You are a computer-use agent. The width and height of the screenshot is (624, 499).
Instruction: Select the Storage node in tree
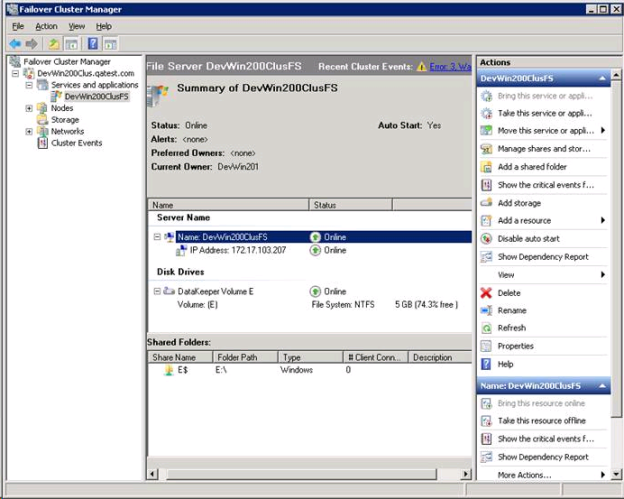tap(64, 120)
